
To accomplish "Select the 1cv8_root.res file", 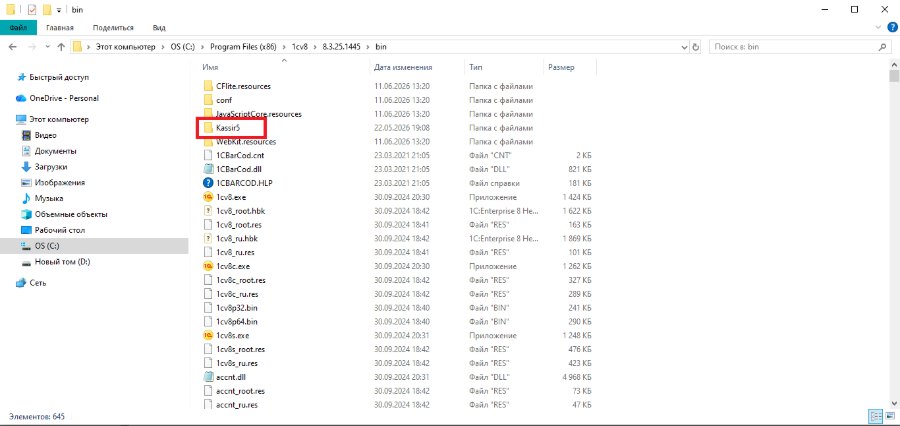I will 240,224.
